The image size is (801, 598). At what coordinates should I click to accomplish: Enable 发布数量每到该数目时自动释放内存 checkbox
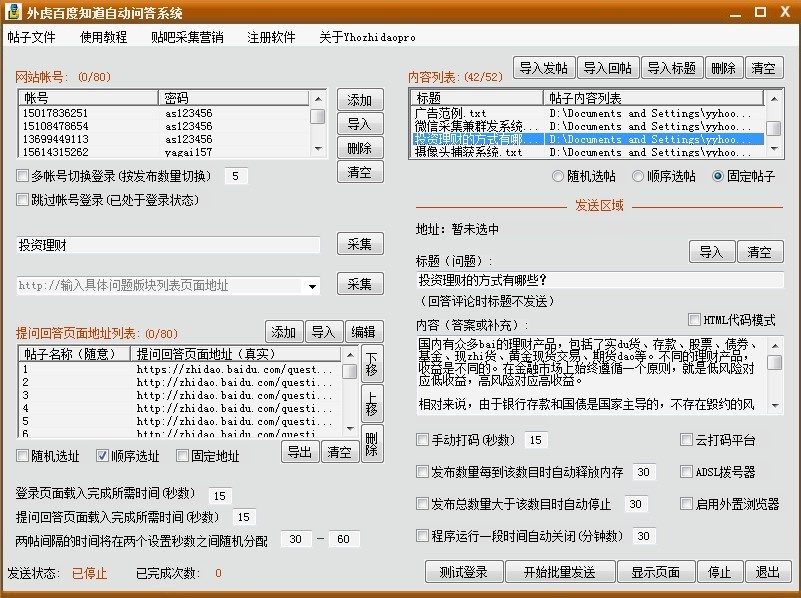tap(422, 472)
